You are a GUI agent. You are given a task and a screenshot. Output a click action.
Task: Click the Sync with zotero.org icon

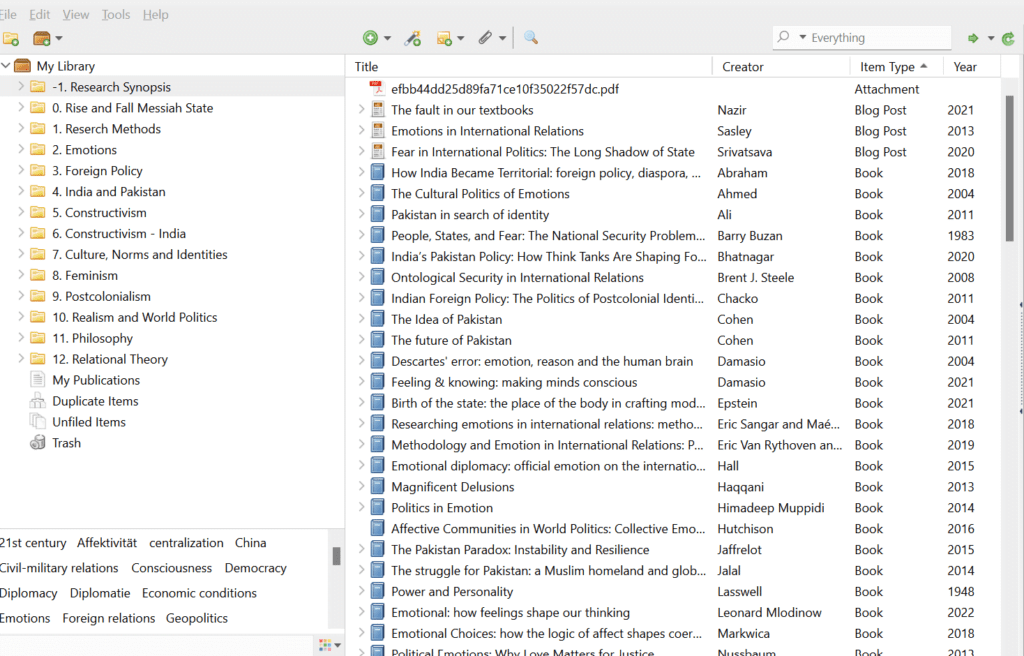[x=1008, y=39]
